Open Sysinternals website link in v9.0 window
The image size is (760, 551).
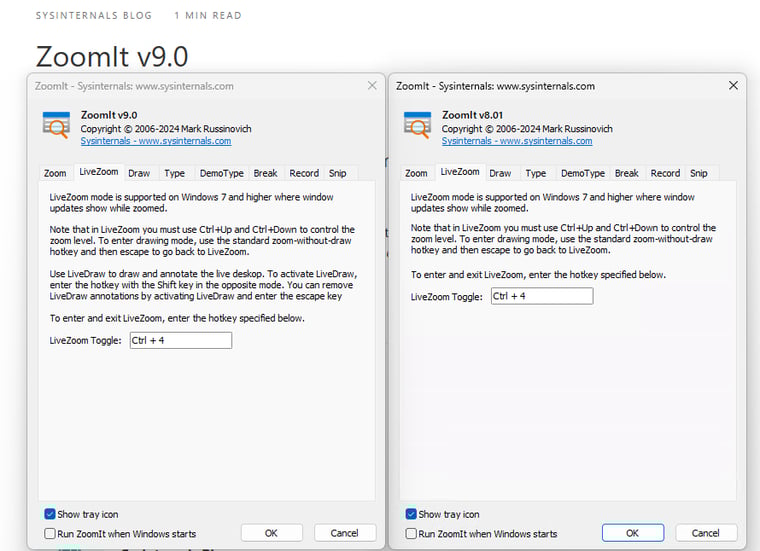coord(156,141)
